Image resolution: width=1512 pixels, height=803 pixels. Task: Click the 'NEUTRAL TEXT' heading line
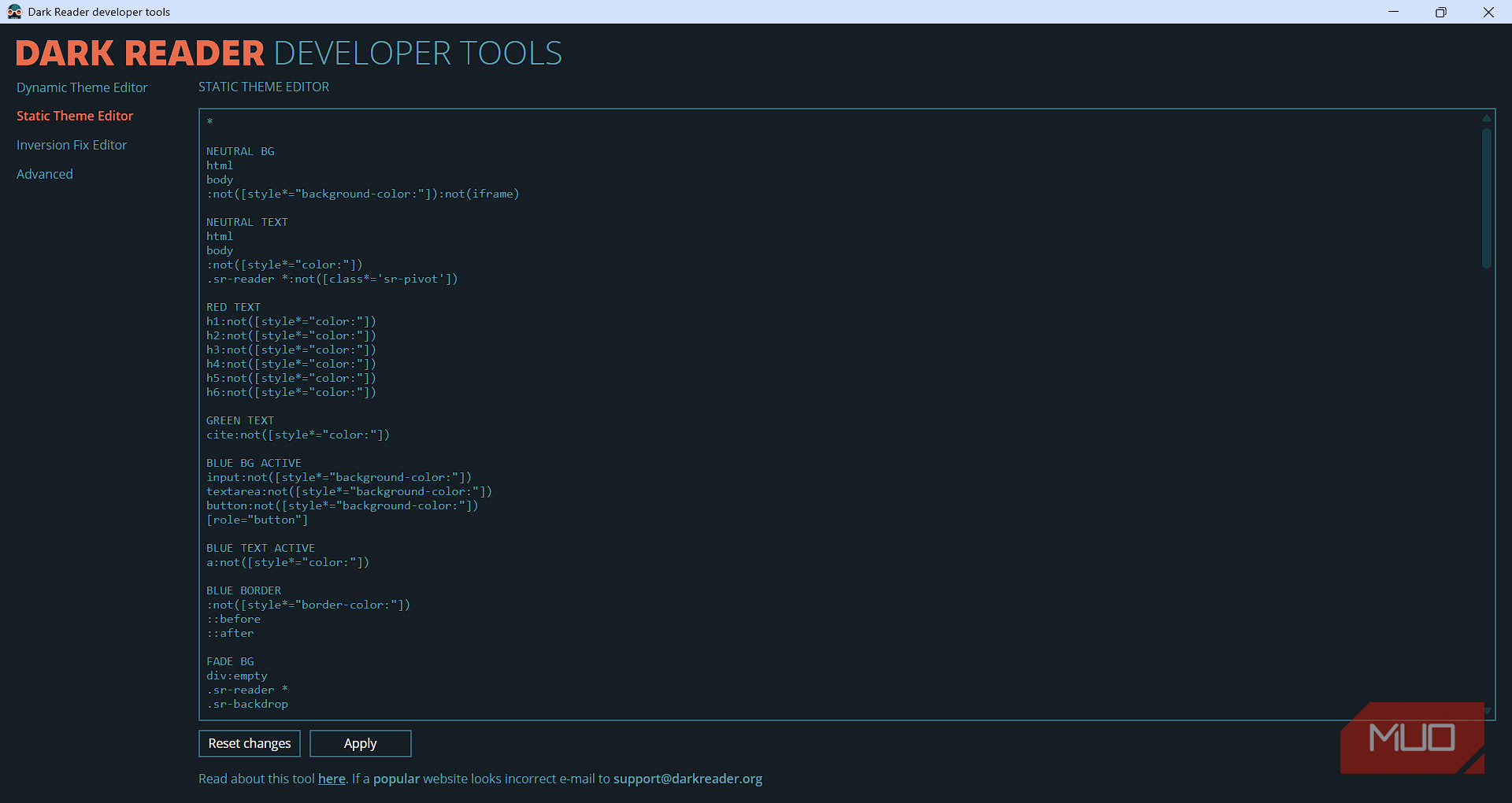tap(247, 222)
